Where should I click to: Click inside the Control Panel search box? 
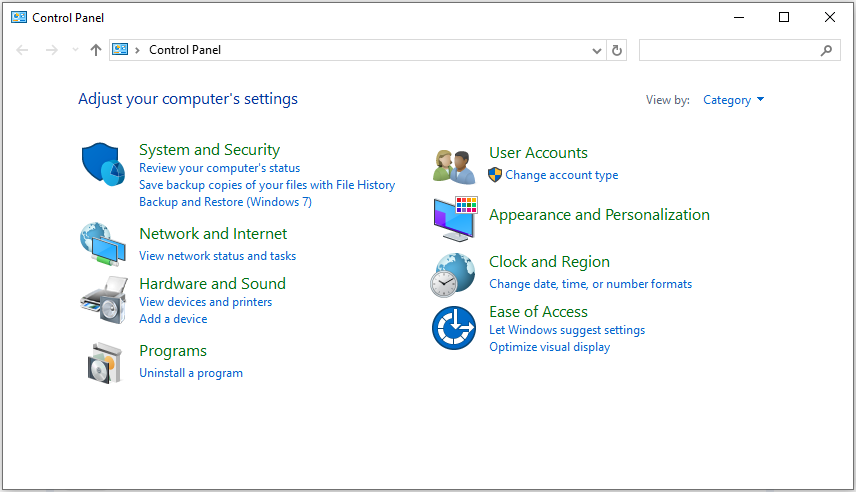pos(728,50)
